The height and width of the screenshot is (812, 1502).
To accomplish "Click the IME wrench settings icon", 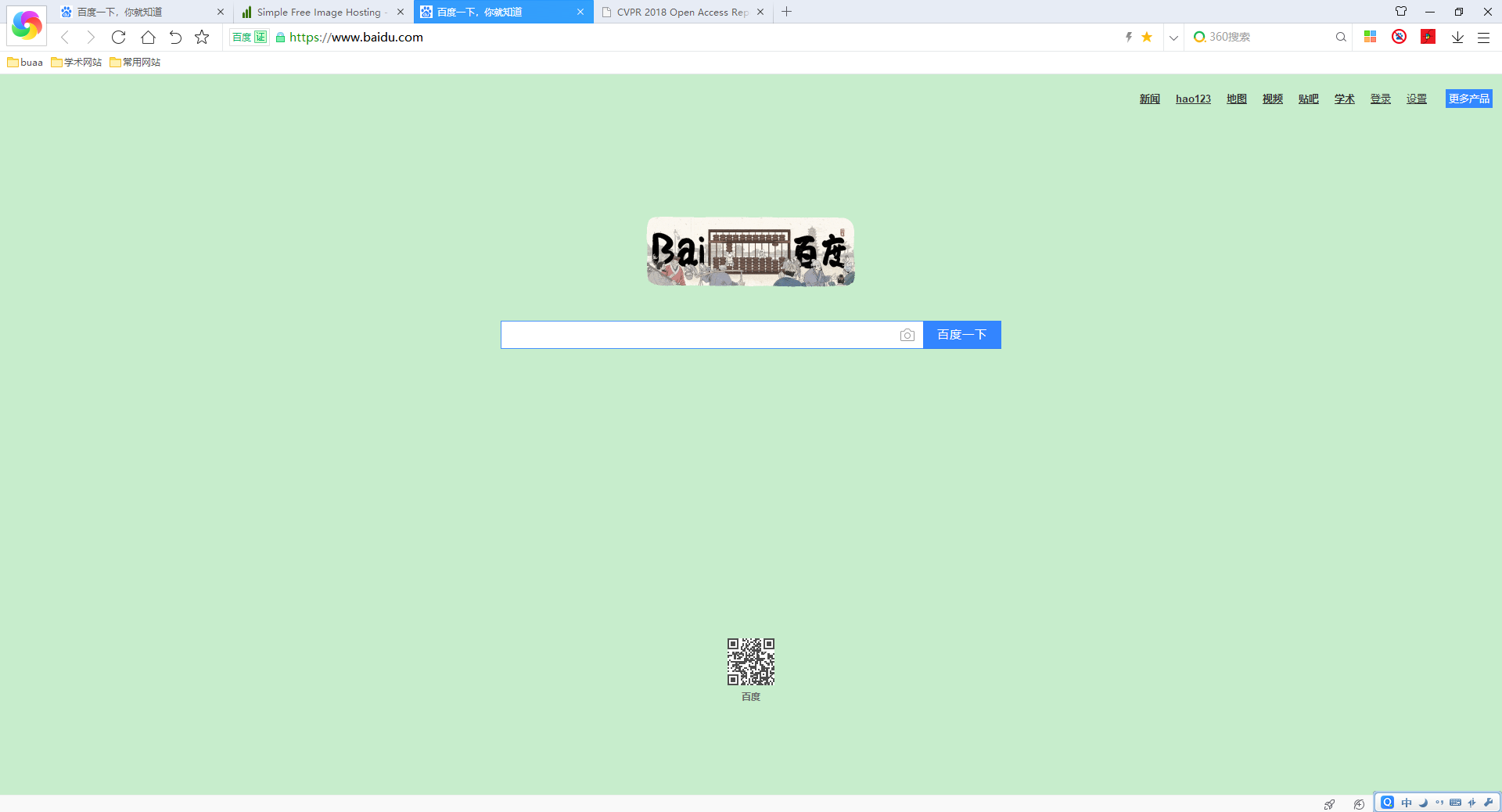I will coord(1488,803).
